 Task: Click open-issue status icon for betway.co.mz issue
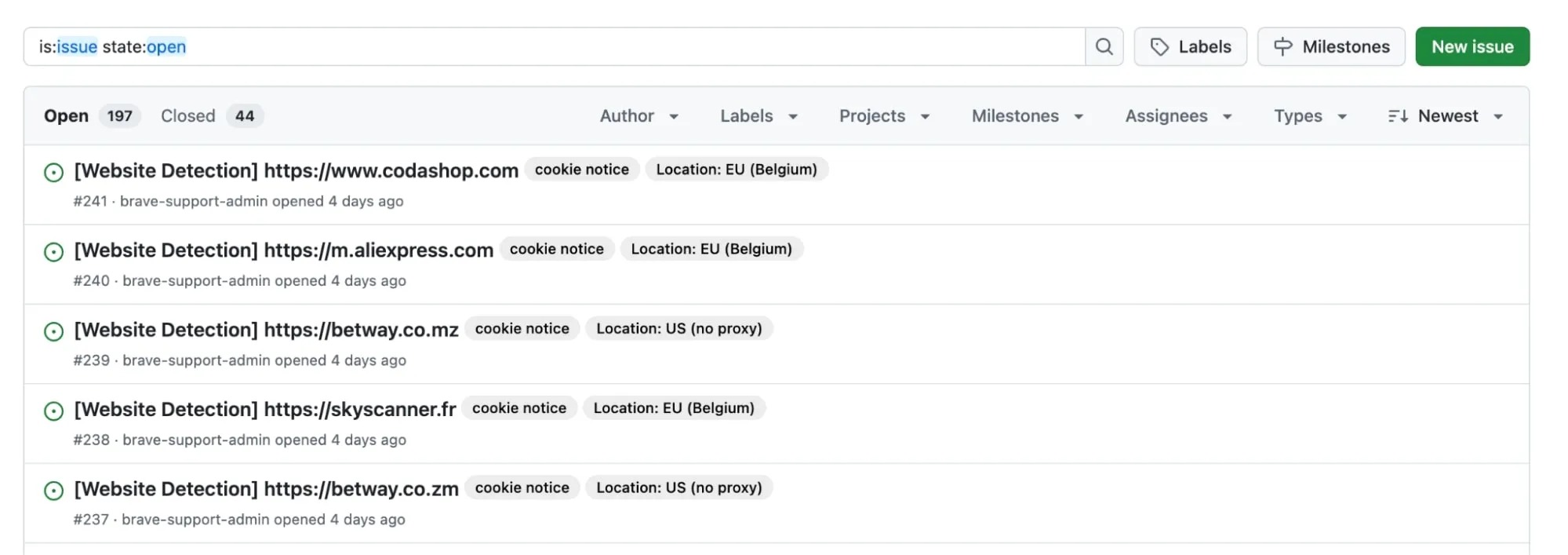click(x=53, y=331)
